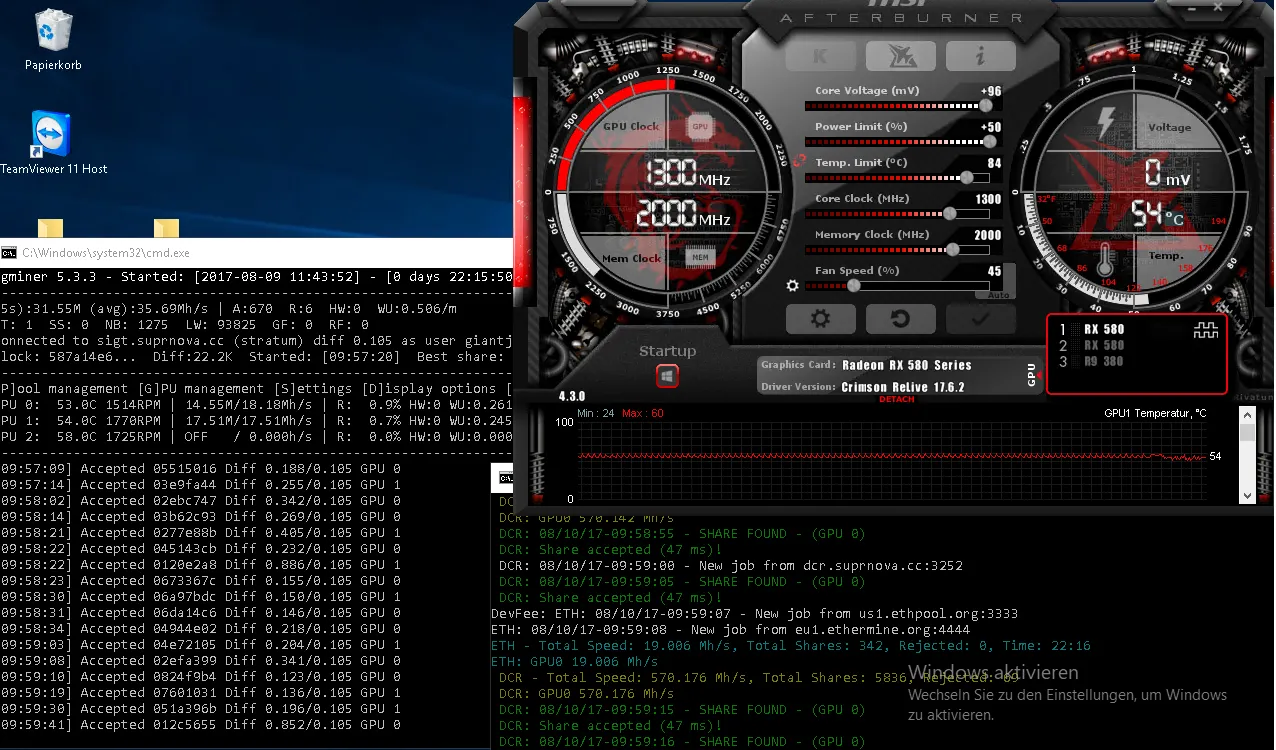The height and width of the screenshot is (750, 1276).
Task: Toggle the power/temp limit link icon
Action: (x=798, y=160)
